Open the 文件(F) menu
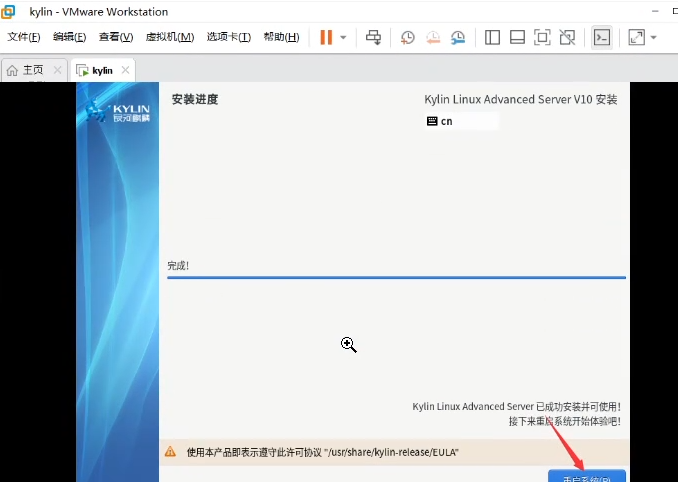 coord(24,37)
